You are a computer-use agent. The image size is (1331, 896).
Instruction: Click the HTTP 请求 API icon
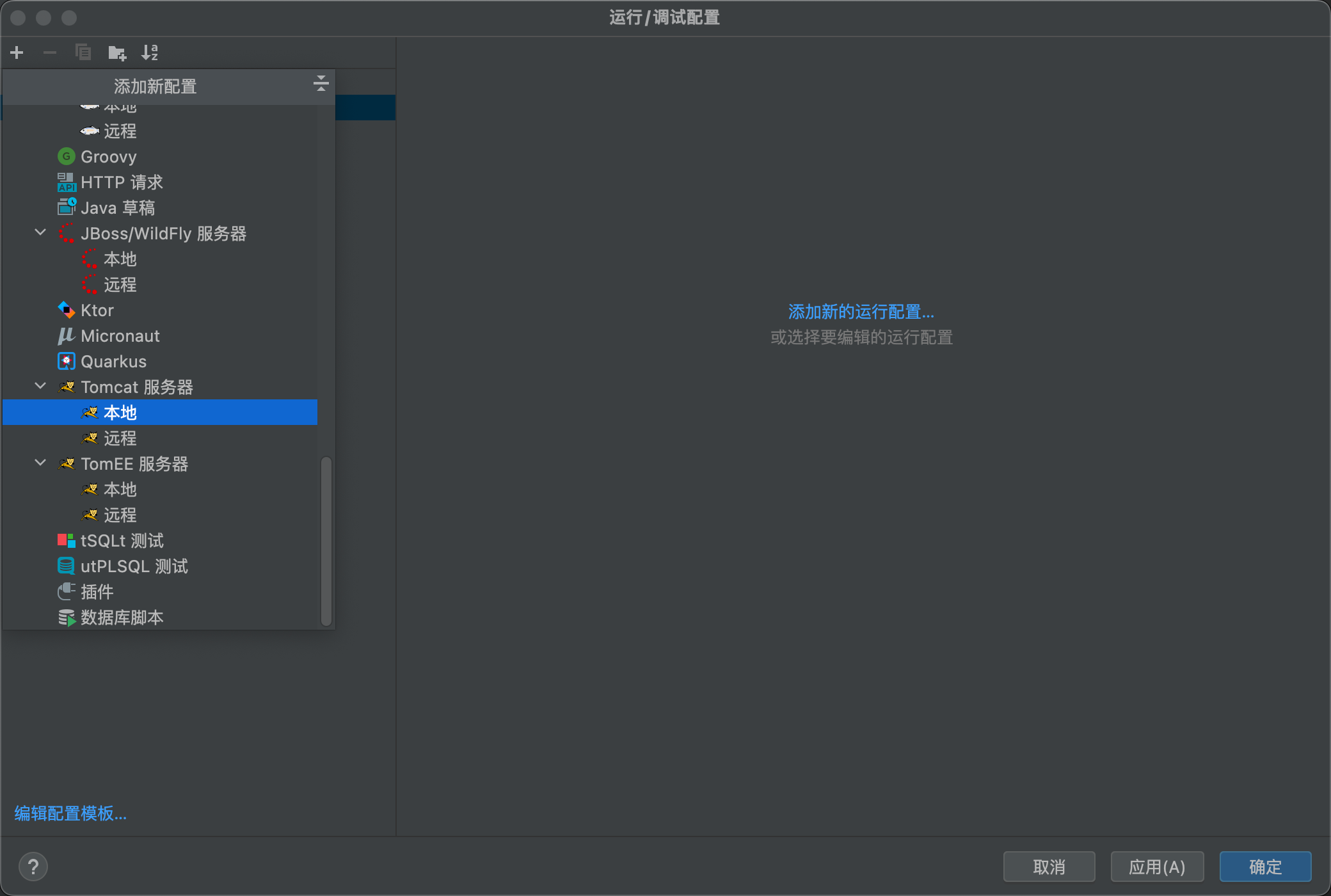tap(67, 182)
